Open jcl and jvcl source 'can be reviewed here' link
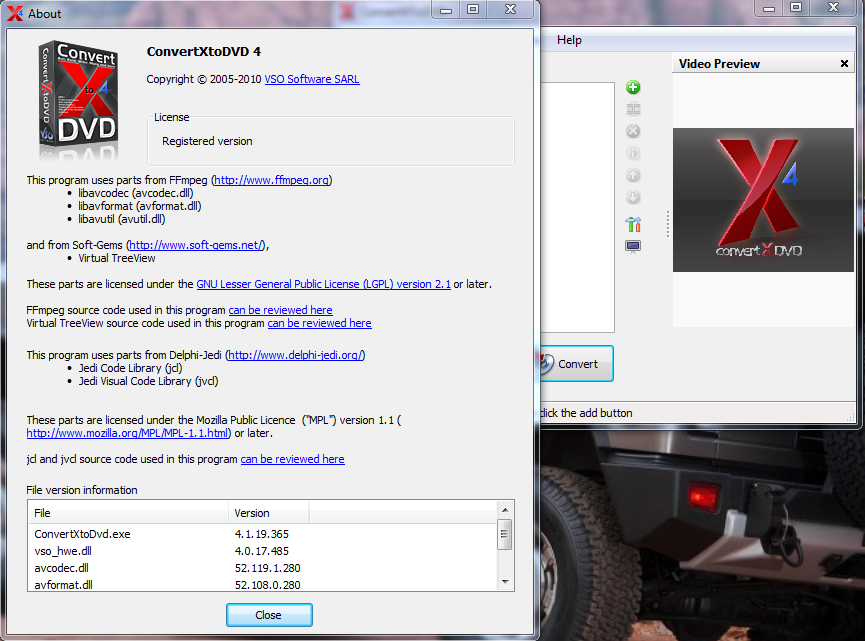 292,459
